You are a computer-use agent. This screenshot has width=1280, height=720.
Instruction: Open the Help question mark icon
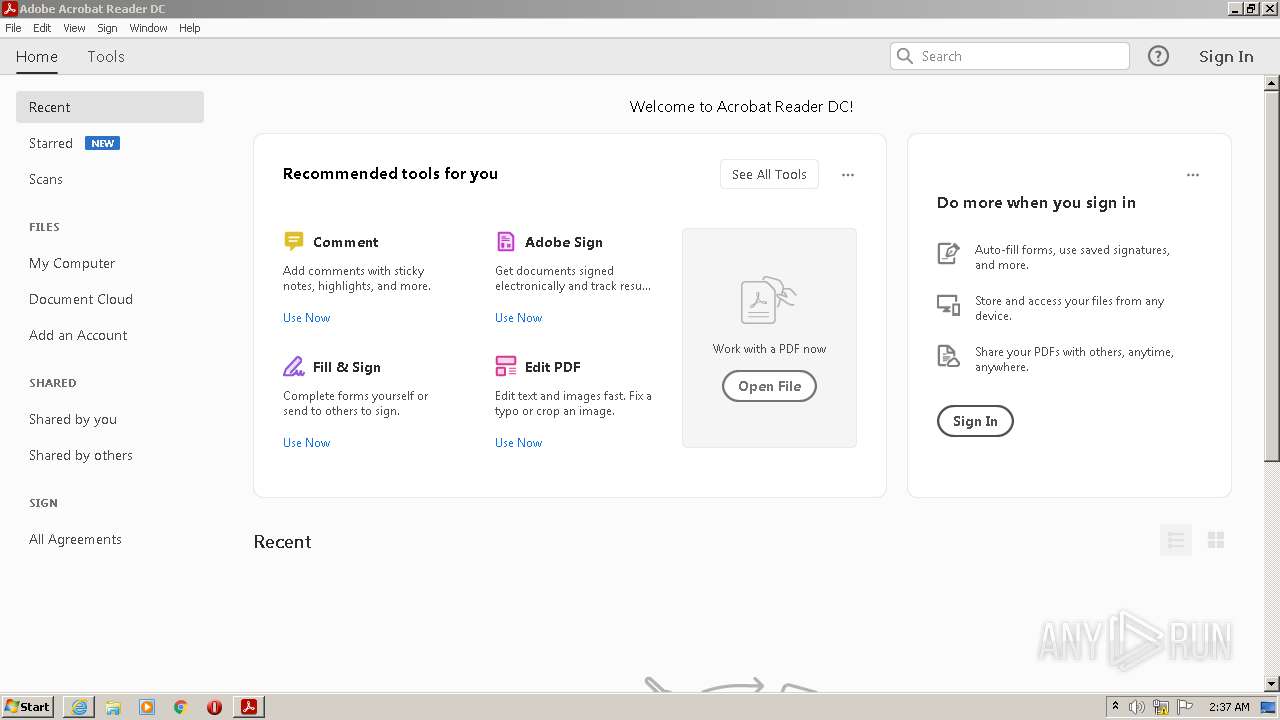[1158, 56]
